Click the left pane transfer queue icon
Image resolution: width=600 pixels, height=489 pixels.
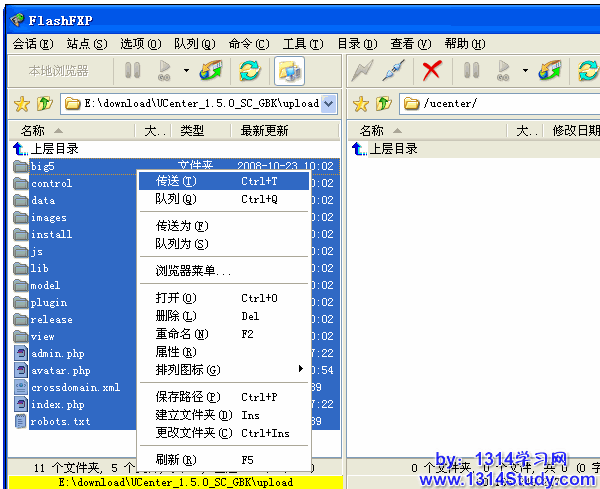tap(211, 71)
